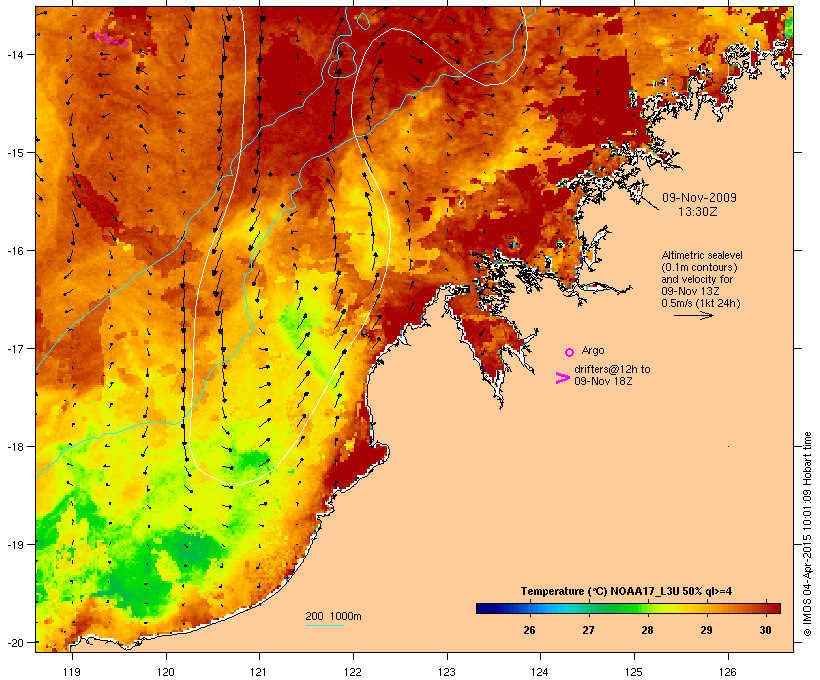Click the '13:30Z' time label
Image resolution: width=820 pixels, height=680 pixels.
(x=698, y=212)
